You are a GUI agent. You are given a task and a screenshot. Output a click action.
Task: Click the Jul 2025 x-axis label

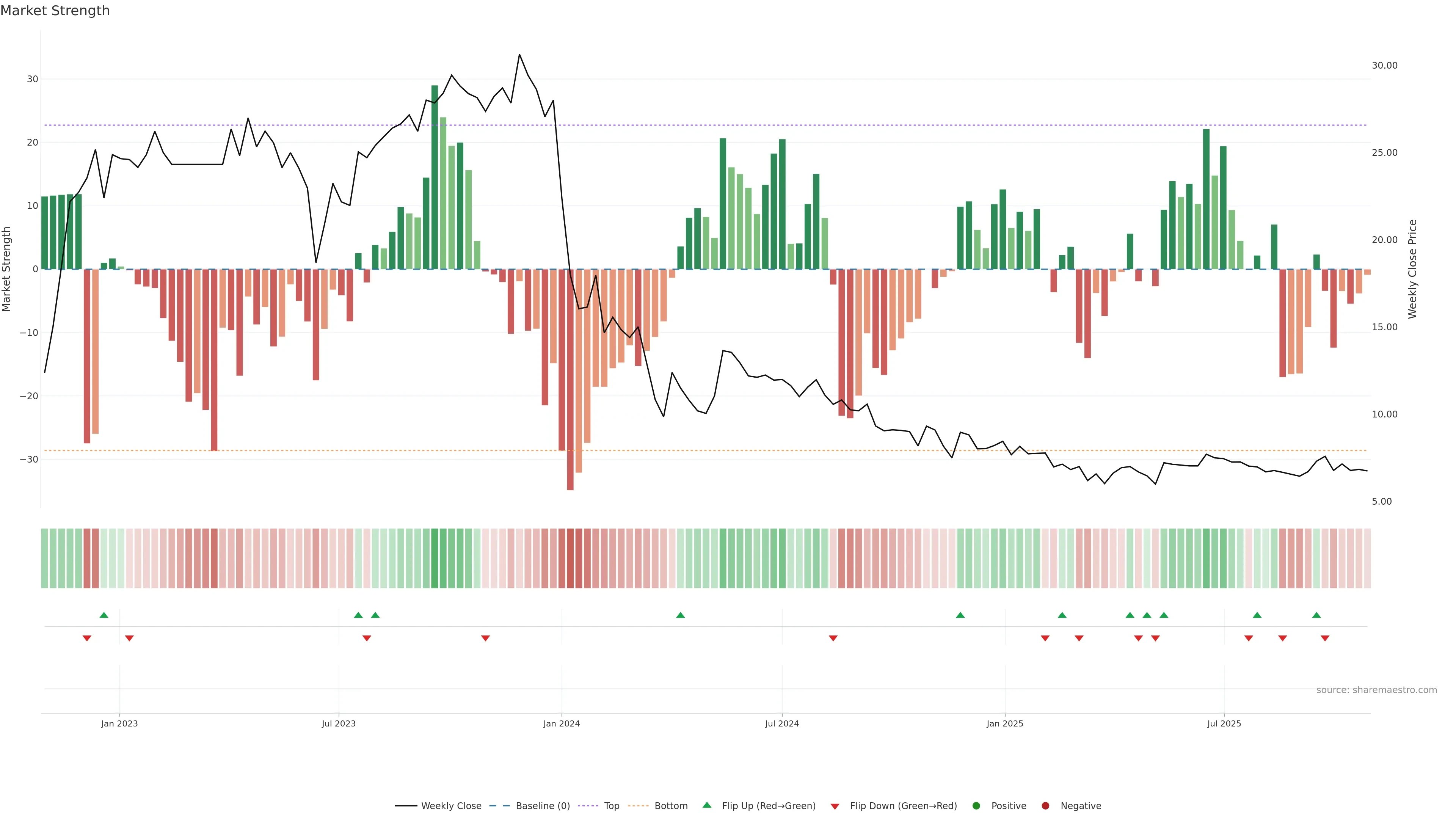coord(1224,723)
